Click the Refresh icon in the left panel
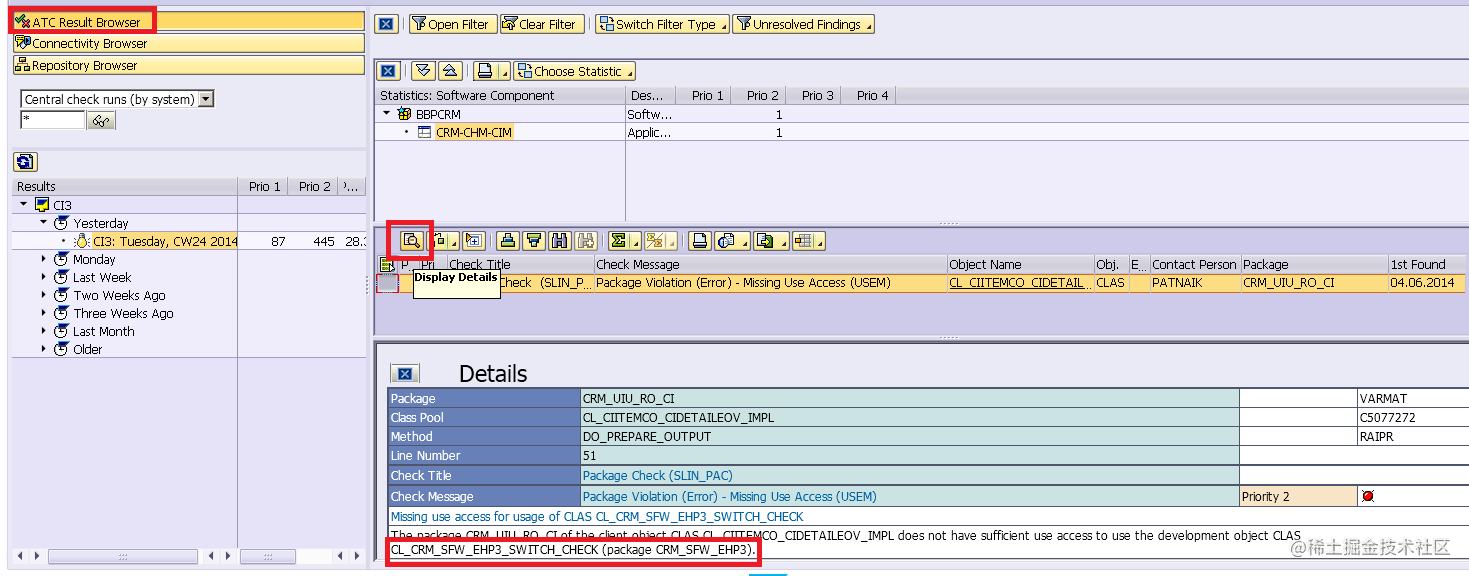 click(x=23, y=161)
